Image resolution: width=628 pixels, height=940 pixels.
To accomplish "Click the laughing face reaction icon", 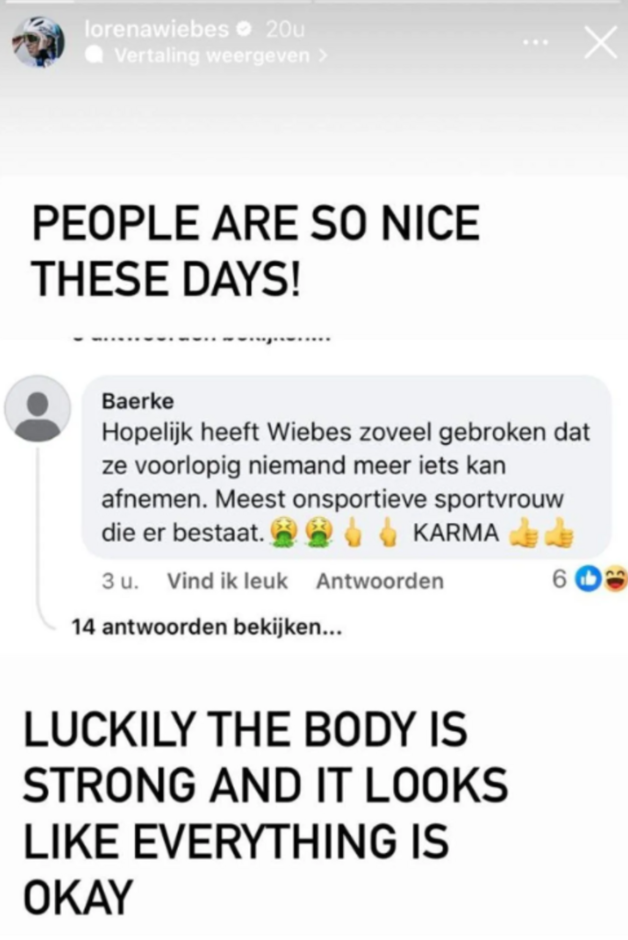I will 615,579.
